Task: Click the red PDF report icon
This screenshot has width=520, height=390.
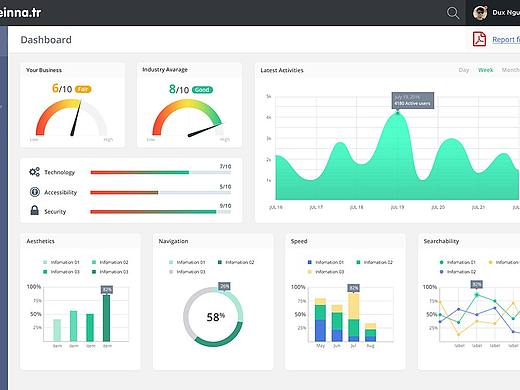Action: pyautogui.click(x=479, y=39)
